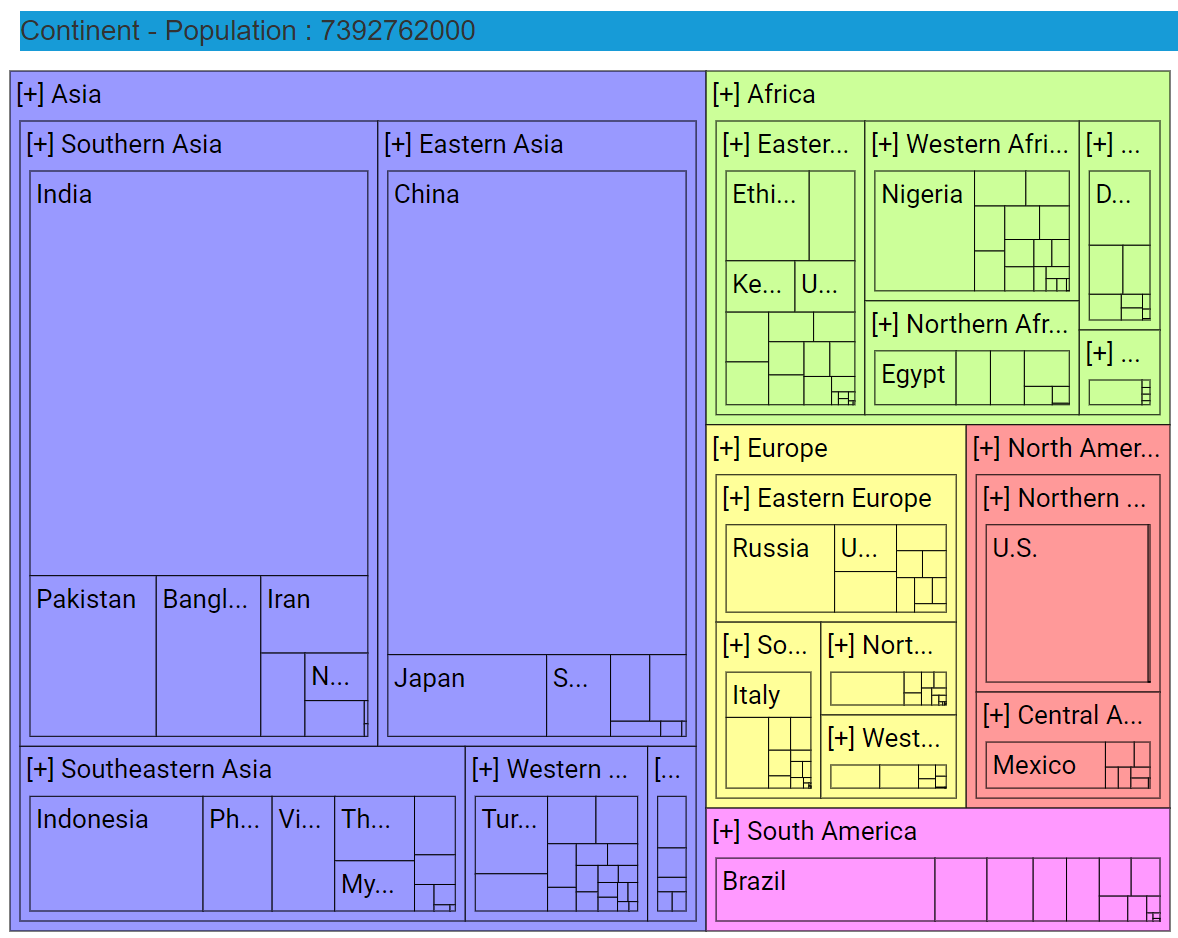Click the tile labeled N... in Southern Asia
Screen dimensions: 1178x938
pos(336,677)
